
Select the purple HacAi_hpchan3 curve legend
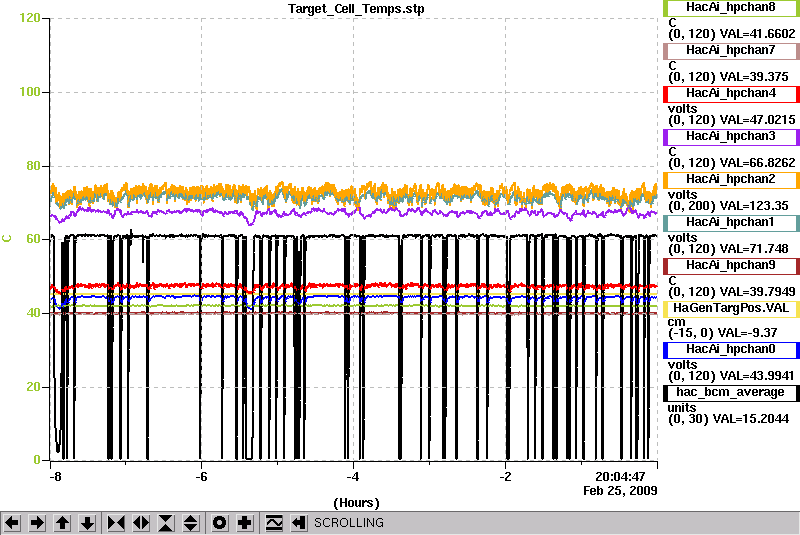click(x=731, y=137)
